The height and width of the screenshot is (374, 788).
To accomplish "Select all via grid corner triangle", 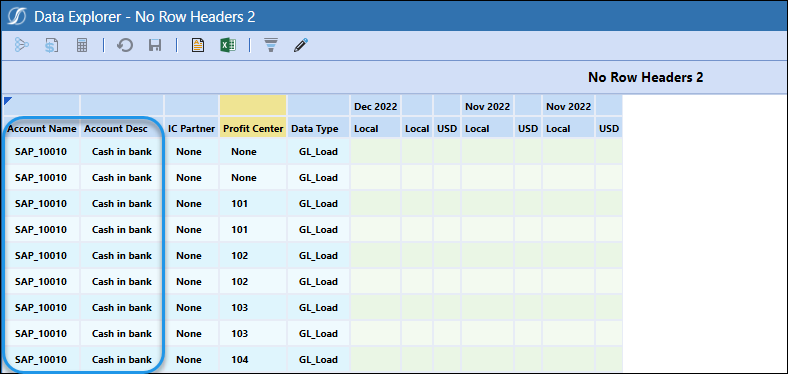I will coord(7,101).
